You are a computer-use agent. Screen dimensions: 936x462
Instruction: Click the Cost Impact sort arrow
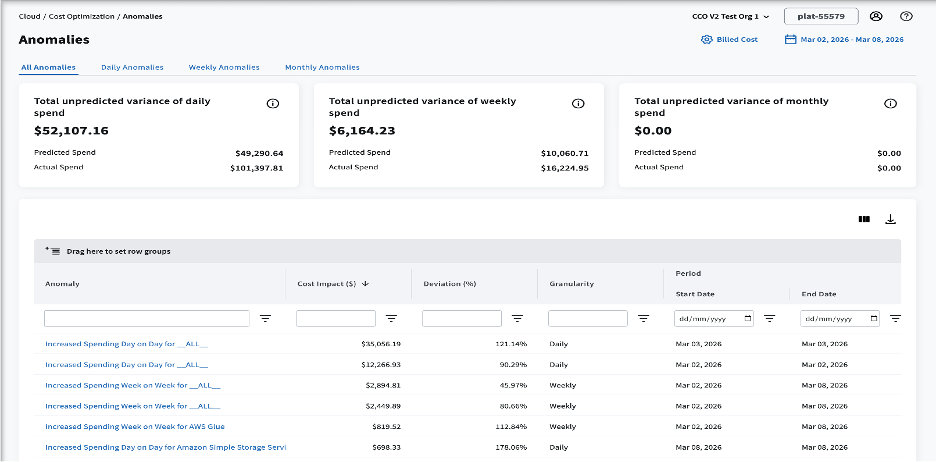365,284
